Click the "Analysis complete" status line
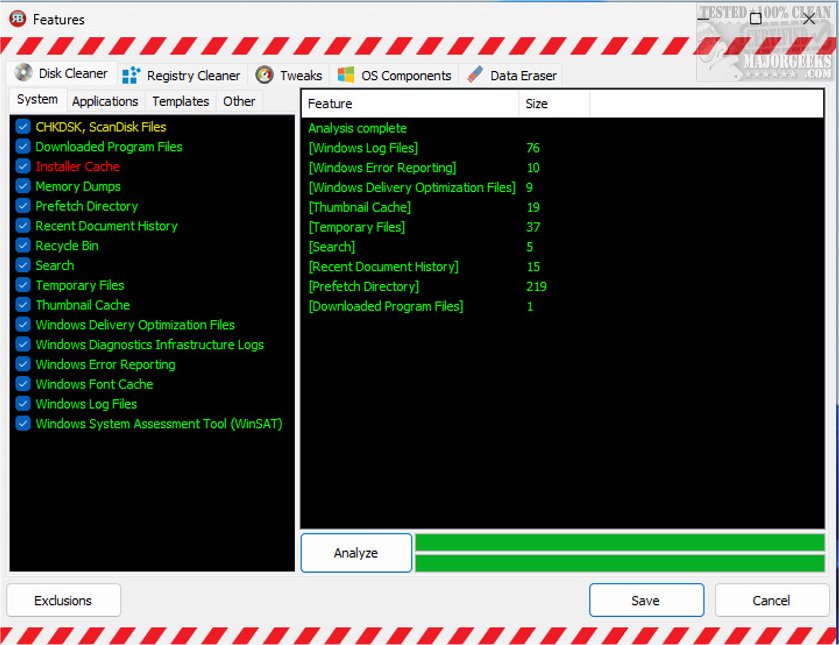839x645 pixels. pyautogui.click(x=357, y=128)
